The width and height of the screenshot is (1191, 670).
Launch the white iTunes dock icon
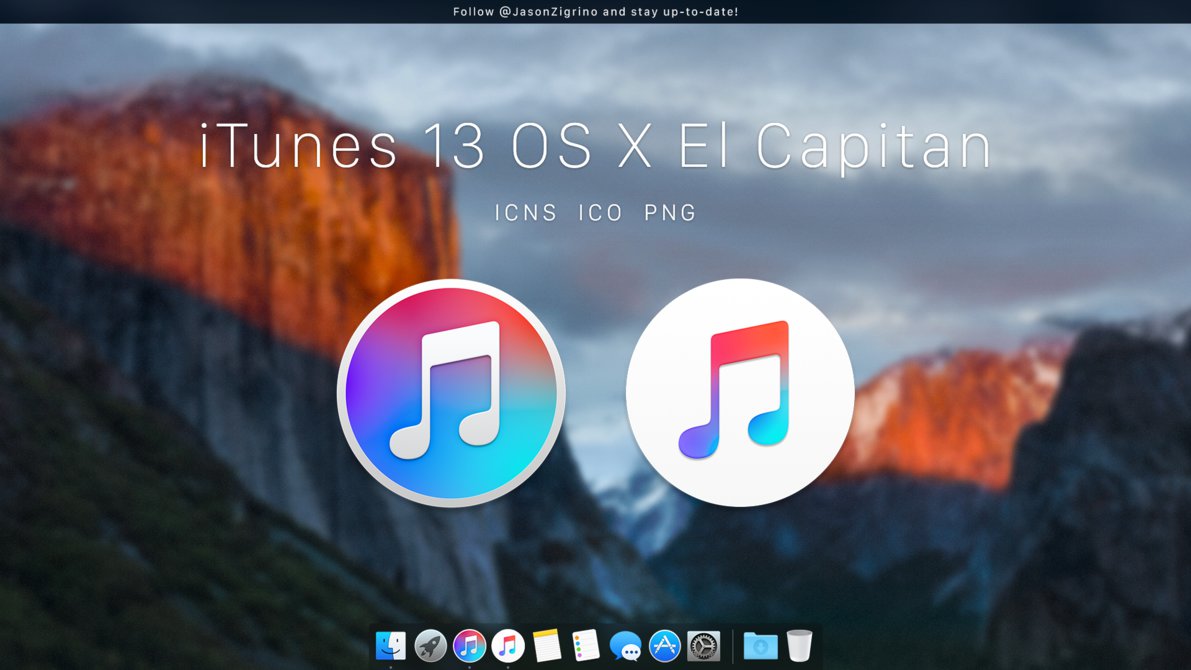[508, 646]
